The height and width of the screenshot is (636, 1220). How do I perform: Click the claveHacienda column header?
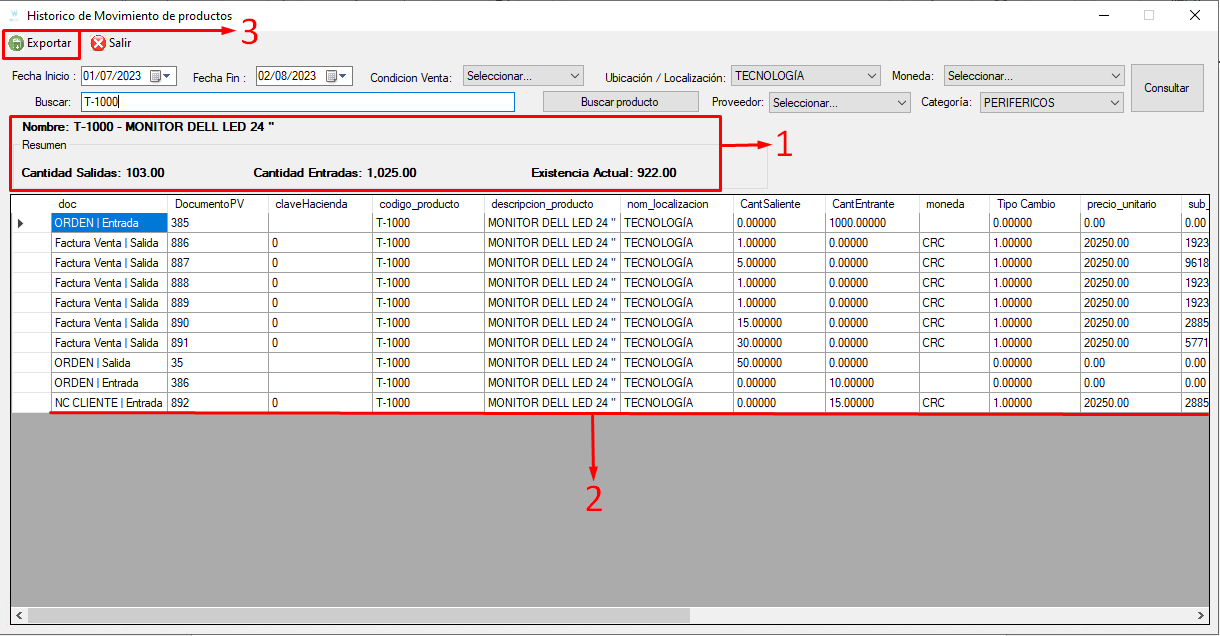[320, 204]
